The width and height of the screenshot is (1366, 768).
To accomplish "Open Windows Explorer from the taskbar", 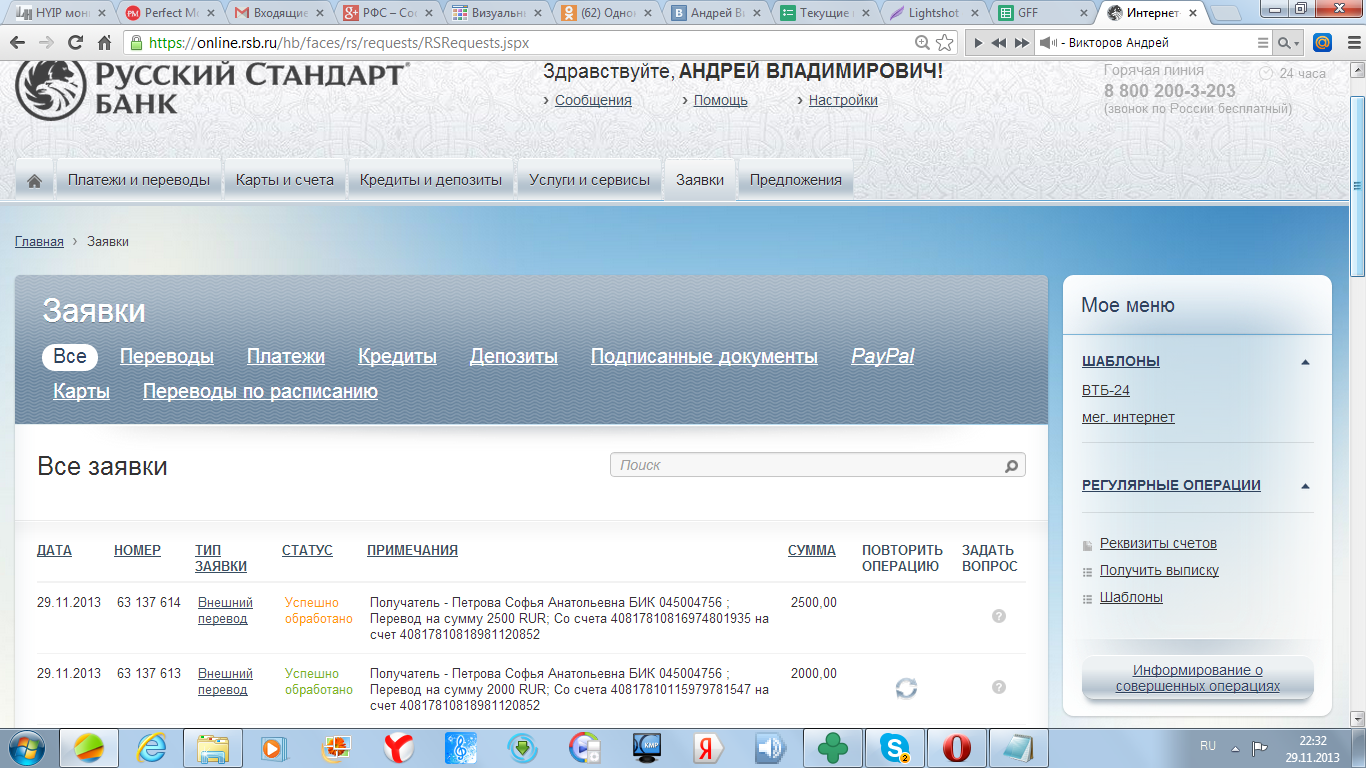I will coord(214,748).
